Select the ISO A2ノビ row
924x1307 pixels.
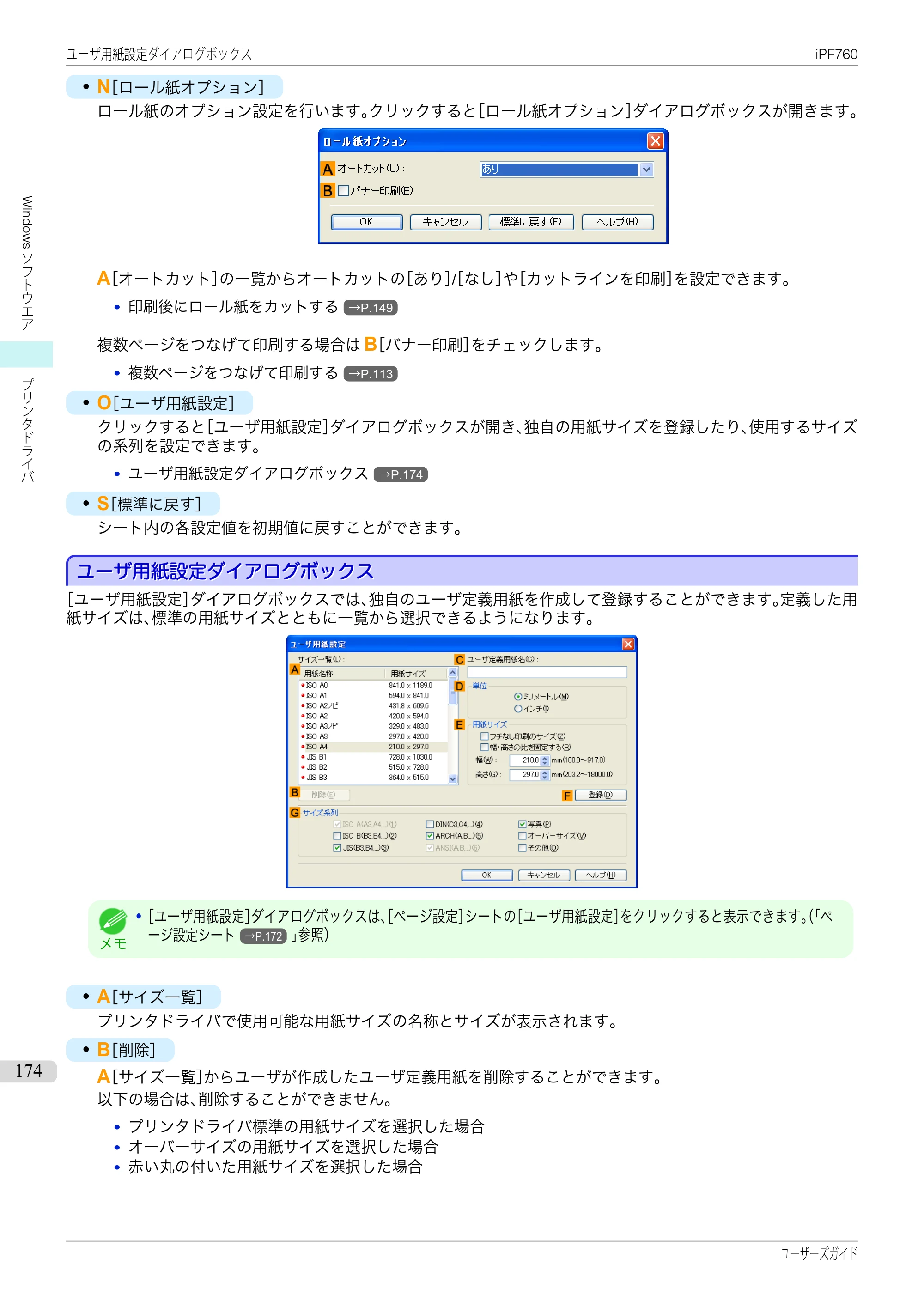373,706
